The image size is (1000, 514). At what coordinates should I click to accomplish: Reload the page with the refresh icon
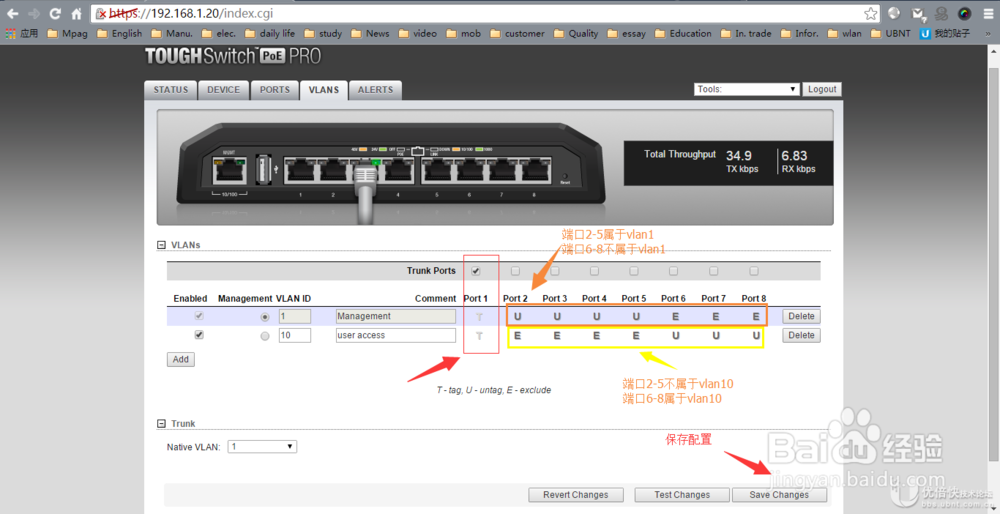coord(55,13)
